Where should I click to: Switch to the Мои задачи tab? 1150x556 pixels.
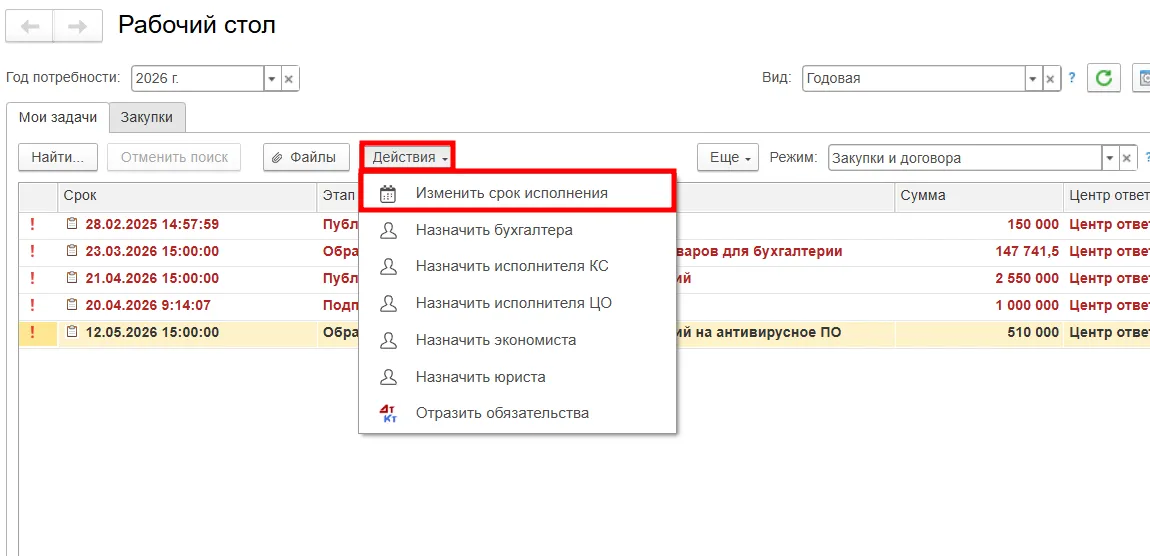pos(57,117)
